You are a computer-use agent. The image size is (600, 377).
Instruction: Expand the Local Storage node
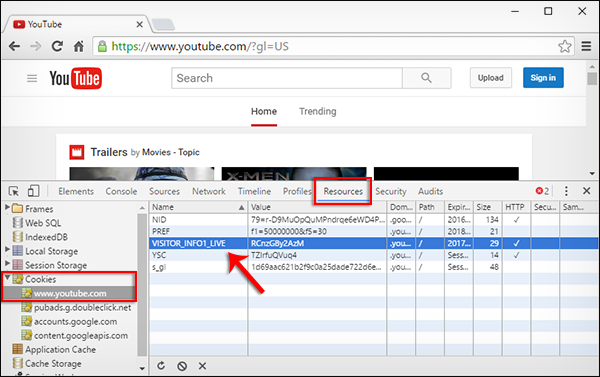click(7, 249)
